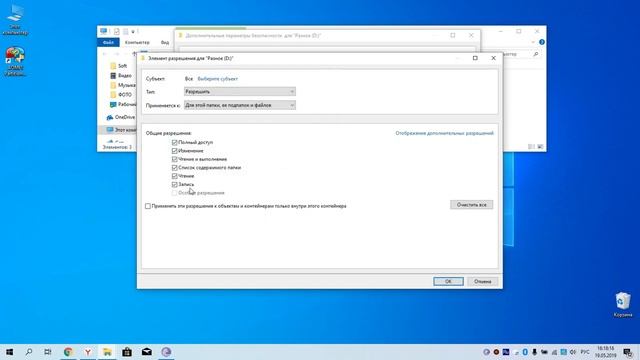Screen dimensions: 640x360
Task: Toggle the Чтение и выполнение checkbox
Action: [x=175, y=159]
